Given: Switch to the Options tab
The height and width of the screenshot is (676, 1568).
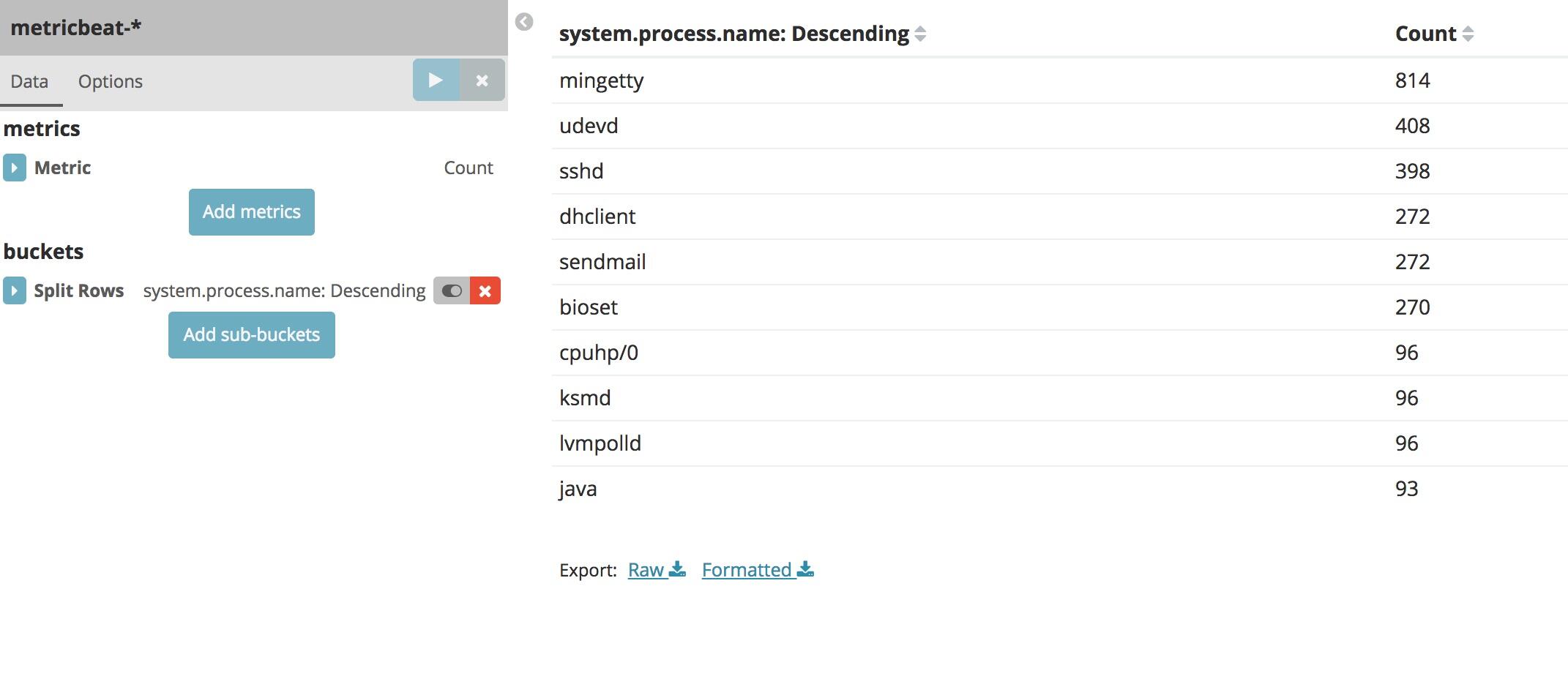Looking at the screenshot, I should [x=111, y=81].
